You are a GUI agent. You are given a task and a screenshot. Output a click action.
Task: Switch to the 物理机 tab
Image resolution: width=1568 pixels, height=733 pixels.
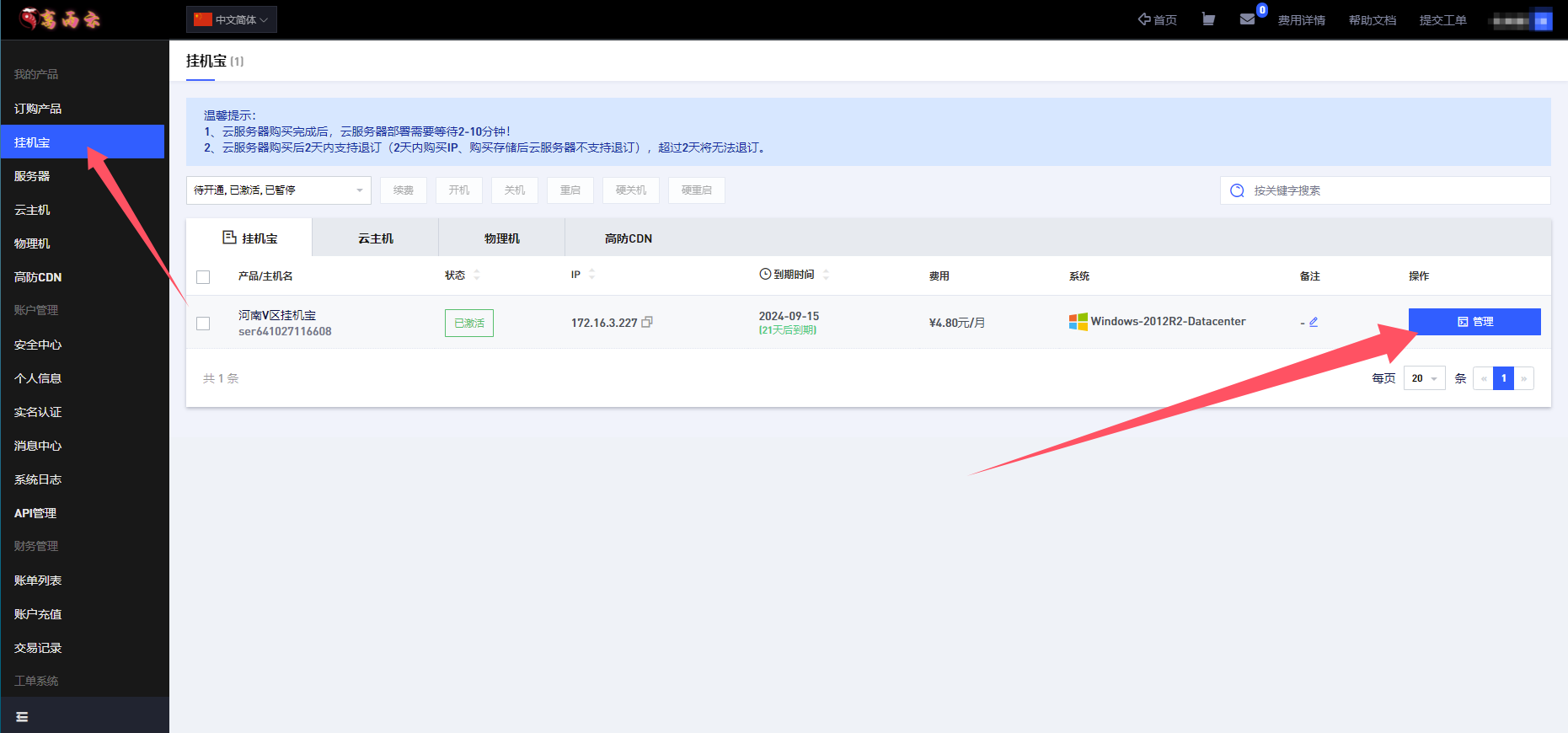click(502, 238)
